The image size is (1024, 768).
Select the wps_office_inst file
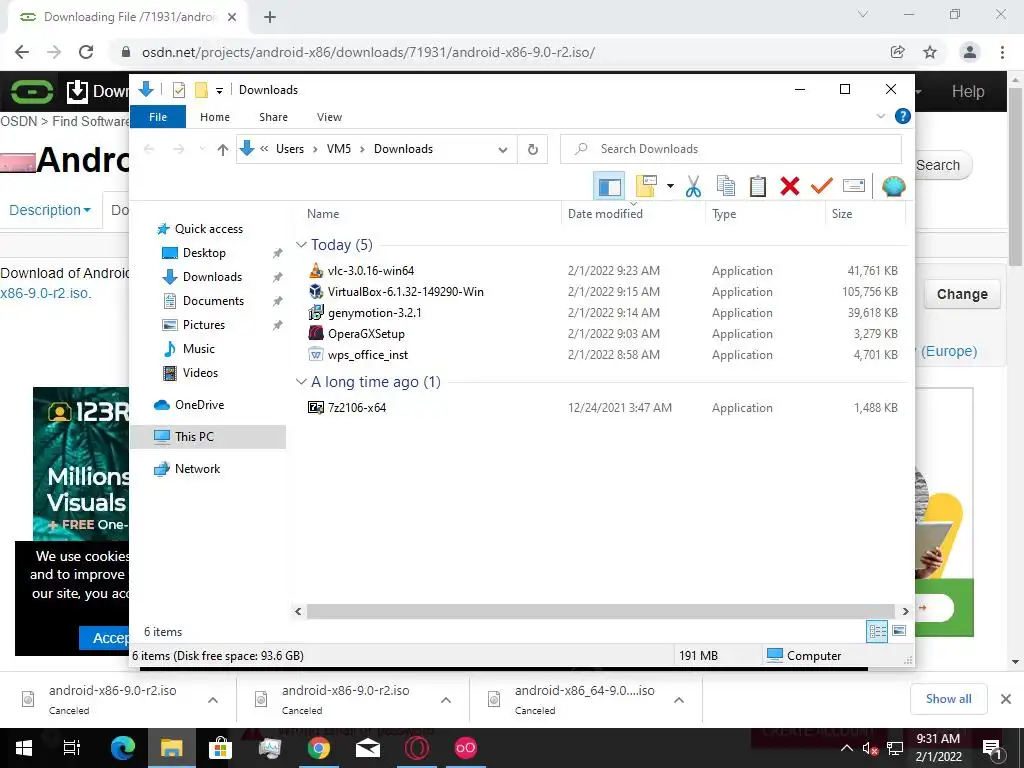click(x=368, y=355)
